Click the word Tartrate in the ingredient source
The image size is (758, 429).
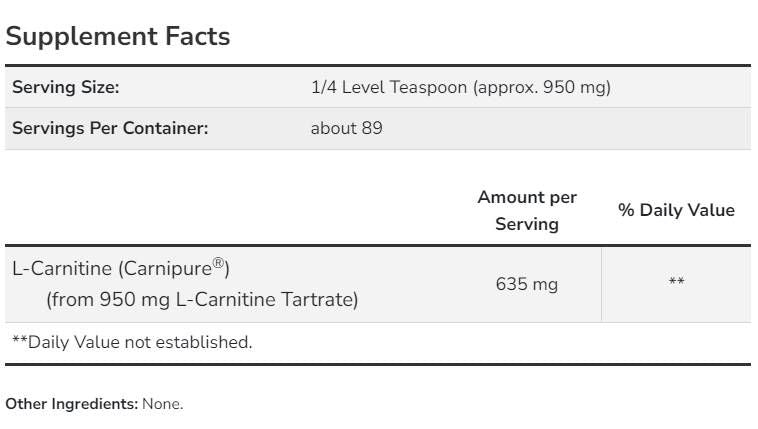pos(321,299)
